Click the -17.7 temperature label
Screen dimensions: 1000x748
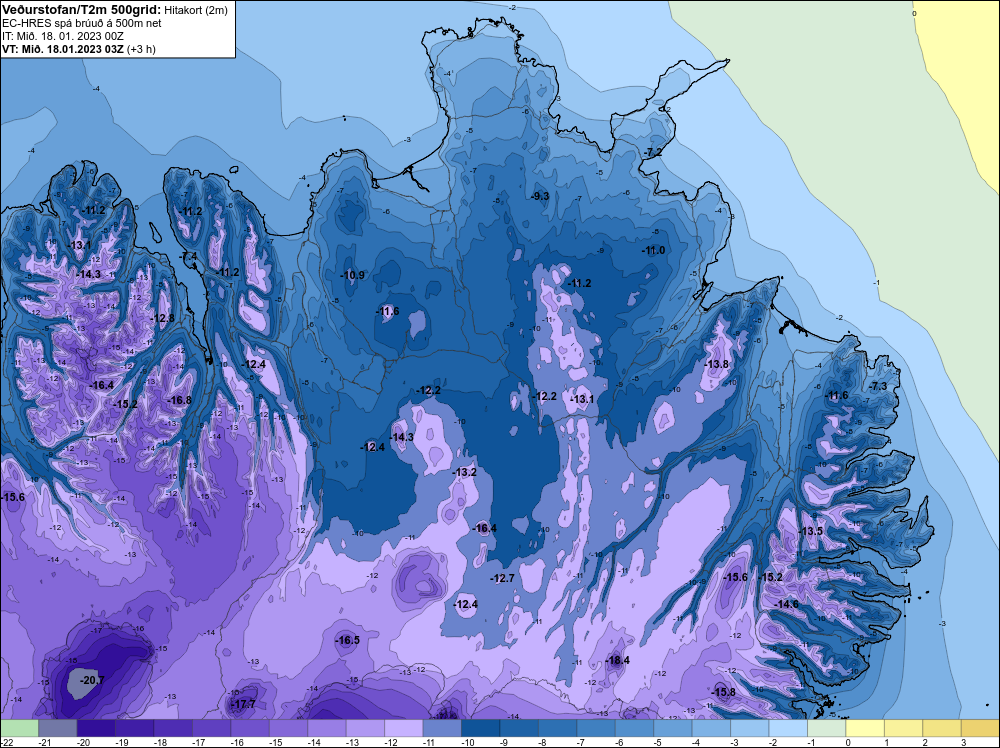pos(245,705)
